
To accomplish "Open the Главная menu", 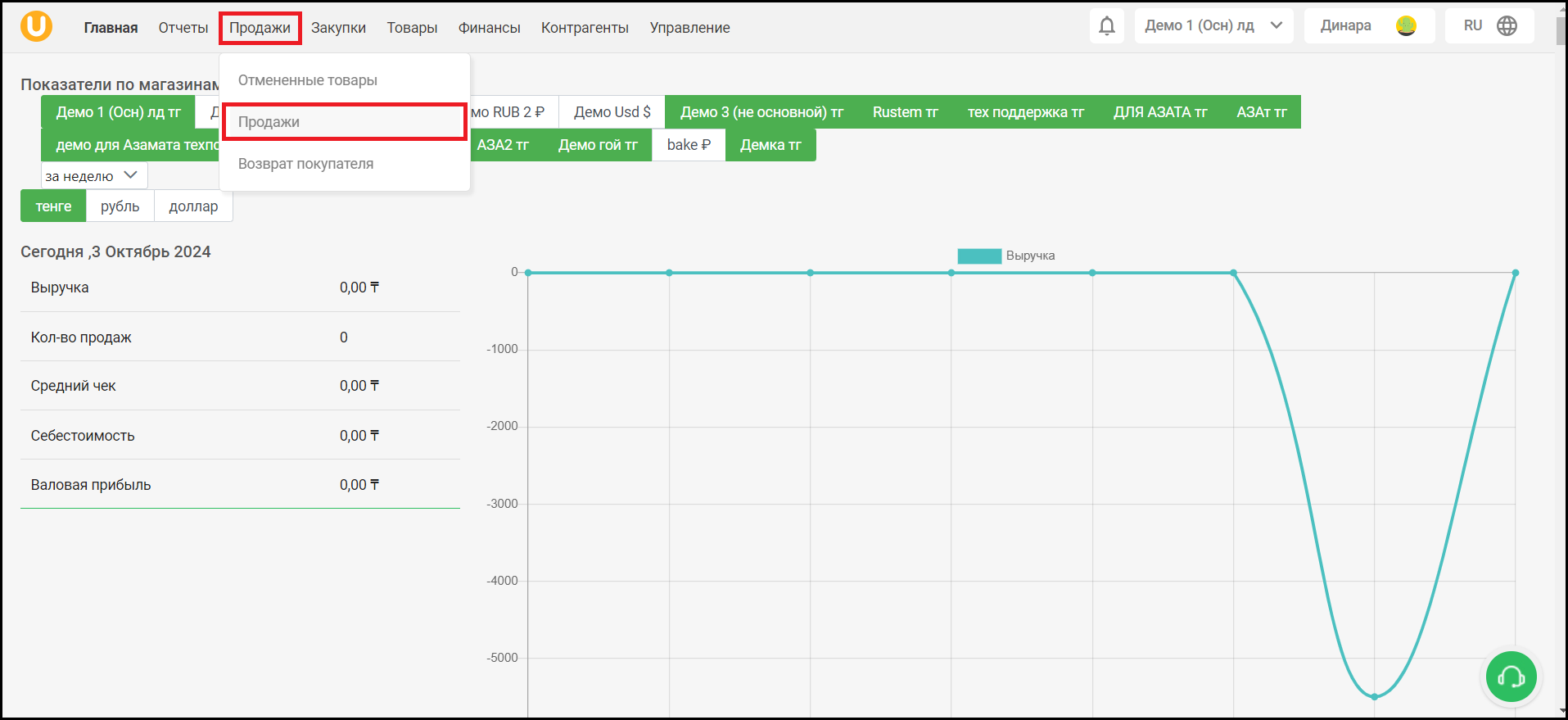I will [x=111, y=28].
